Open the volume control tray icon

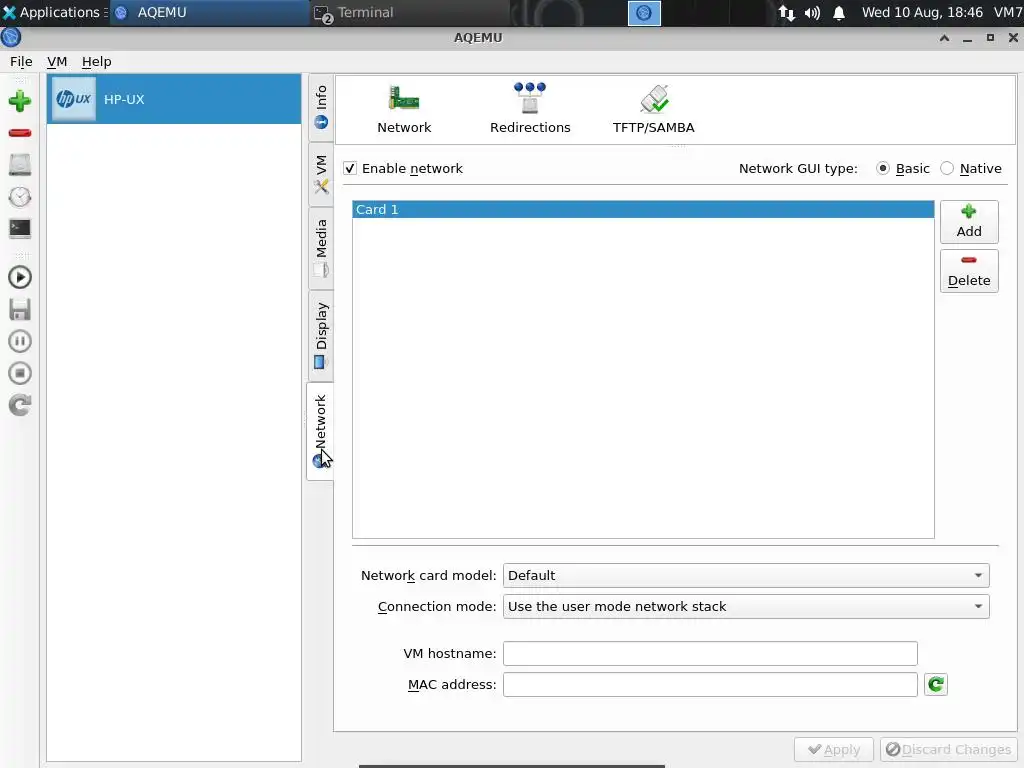[x=812, y=12]
